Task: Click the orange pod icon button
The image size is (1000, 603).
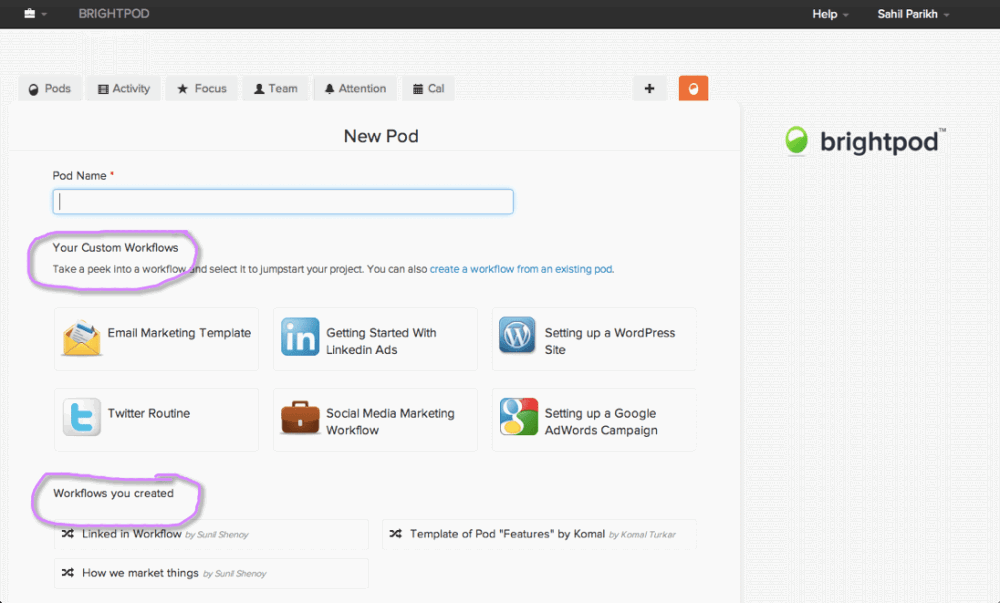Action: (x=693, y=89)
